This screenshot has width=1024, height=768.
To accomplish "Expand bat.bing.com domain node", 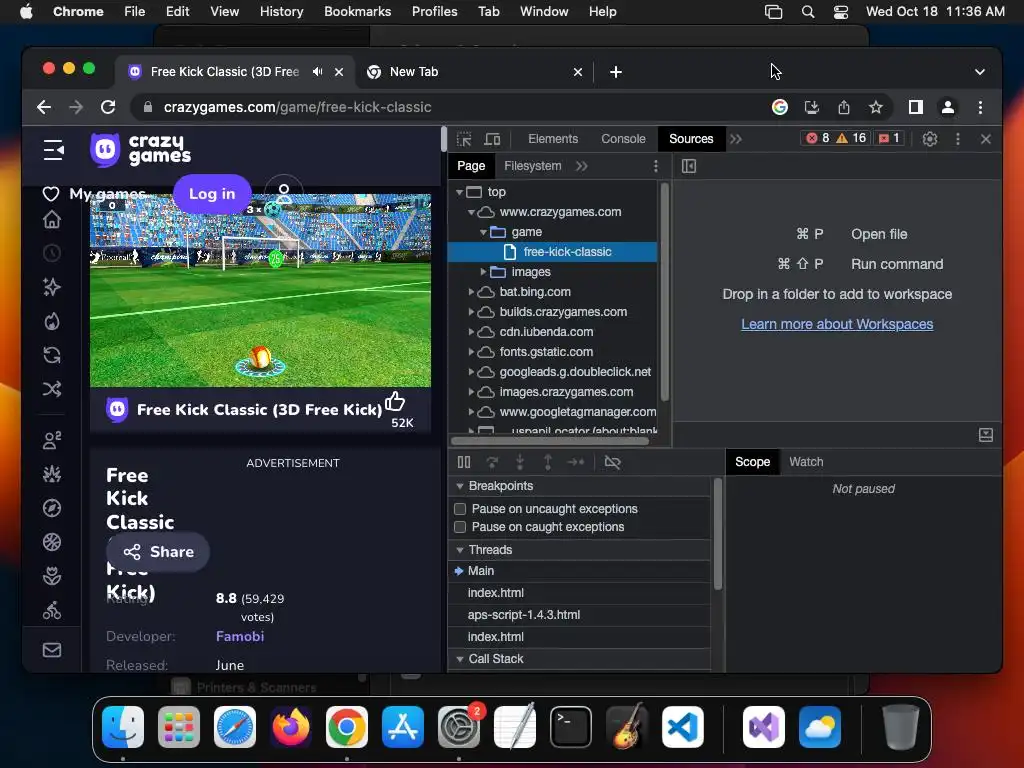I will pos(471,292).
